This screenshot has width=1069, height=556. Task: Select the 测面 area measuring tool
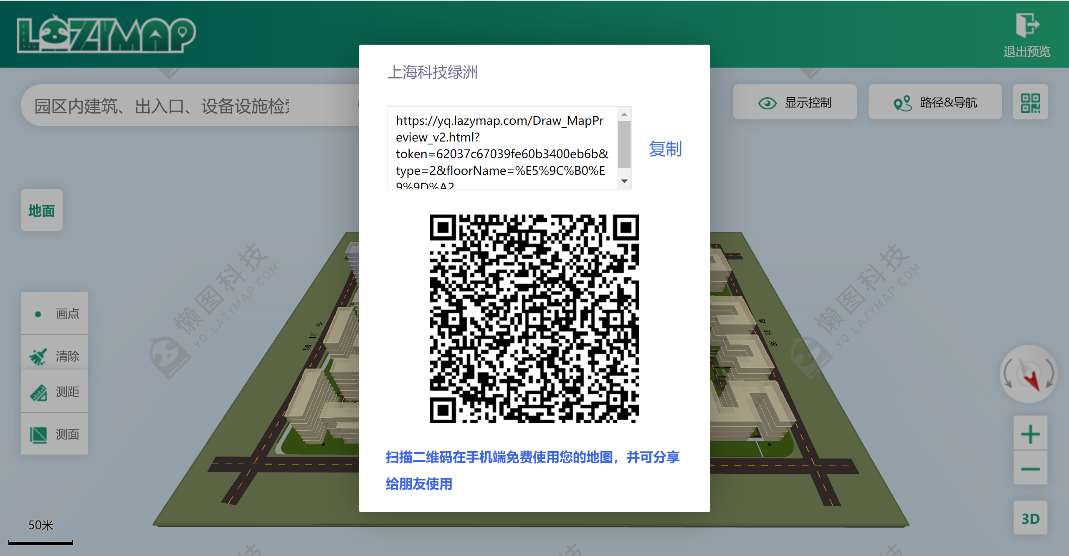[x=55, y=434]
